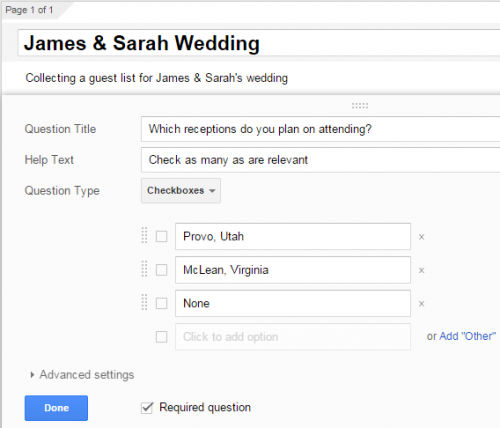Image resolution: width=500 pixels, height=428 pixels.
Task: Grab the drag handle beside Provo, Utah
Action: [x=144, y=235]
